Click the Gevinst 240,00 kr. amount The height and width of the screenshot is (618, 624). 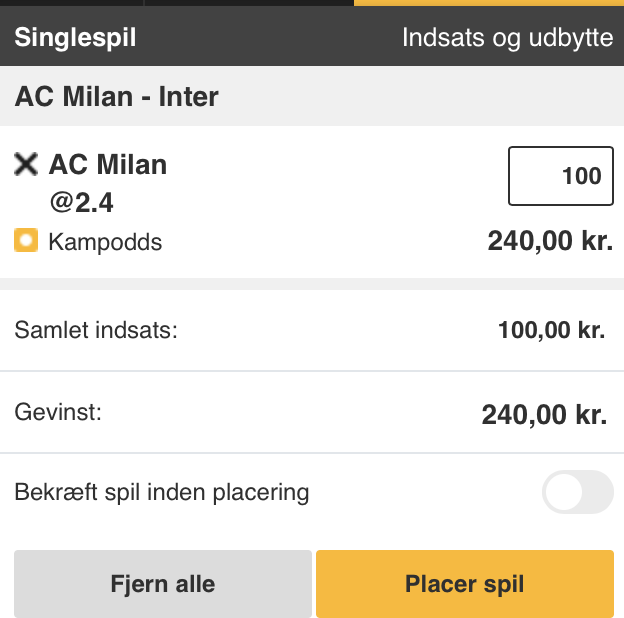coord(544,415)
